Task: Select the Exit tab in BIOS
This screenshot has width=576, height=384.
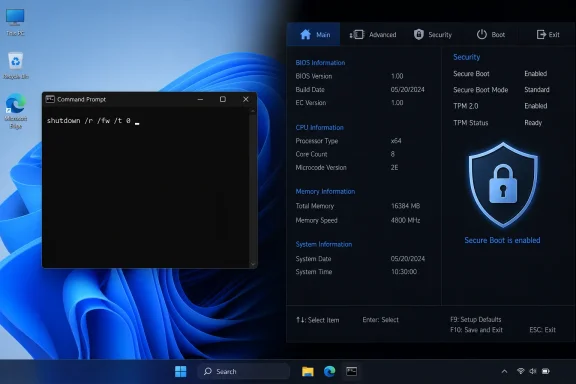Action: click(548, 35)
